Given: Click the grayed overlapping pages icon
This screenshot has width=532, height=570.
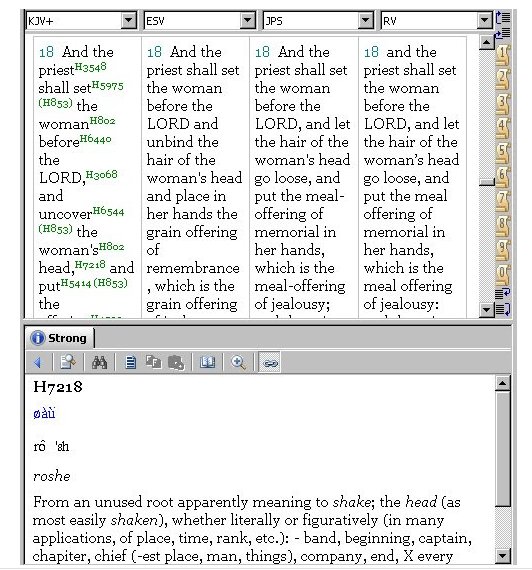Looking at the screenshot, I should [153, 362].
